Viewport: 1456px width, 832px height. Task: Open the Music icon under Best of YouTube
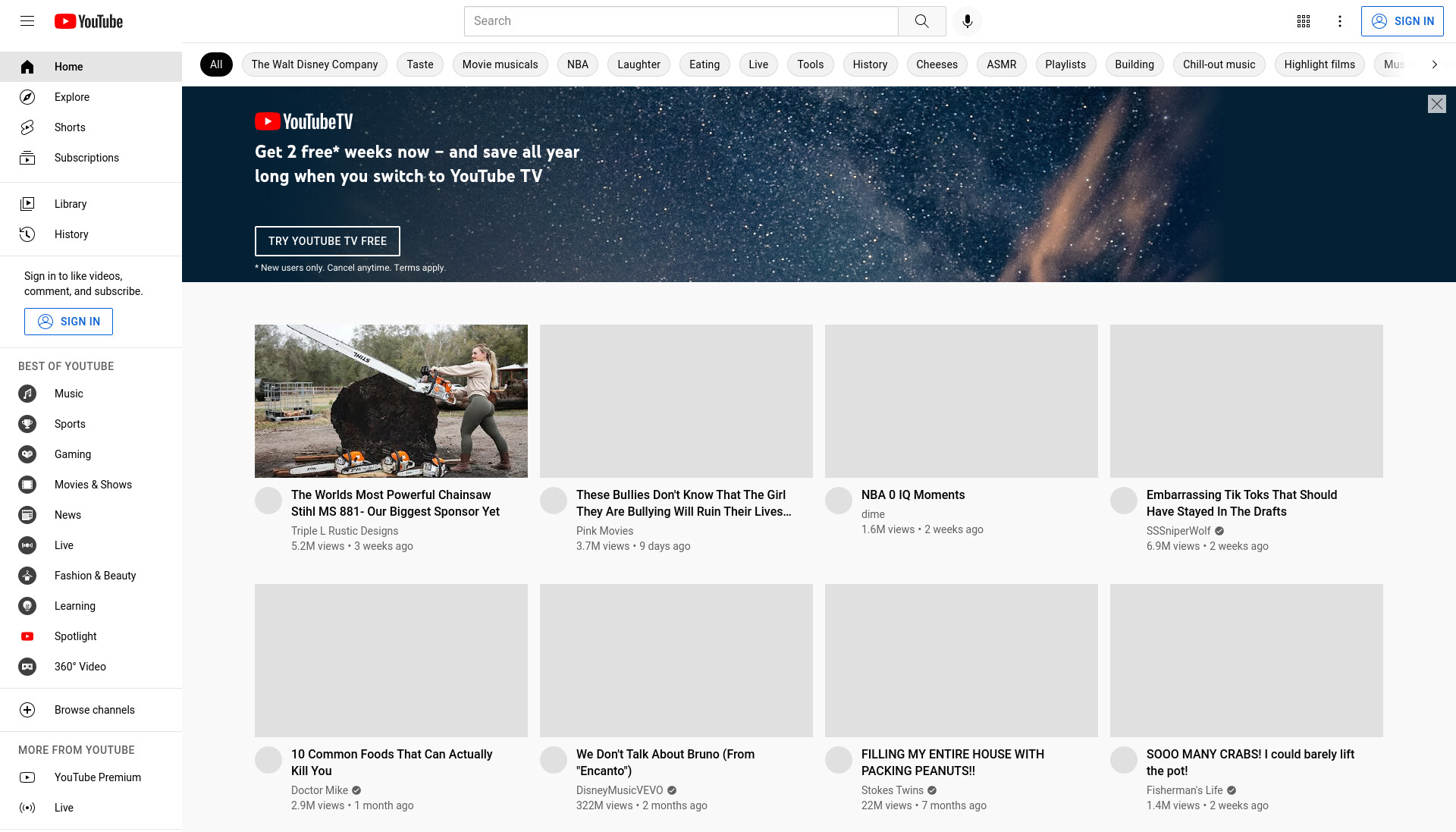(x=27, y=394)
